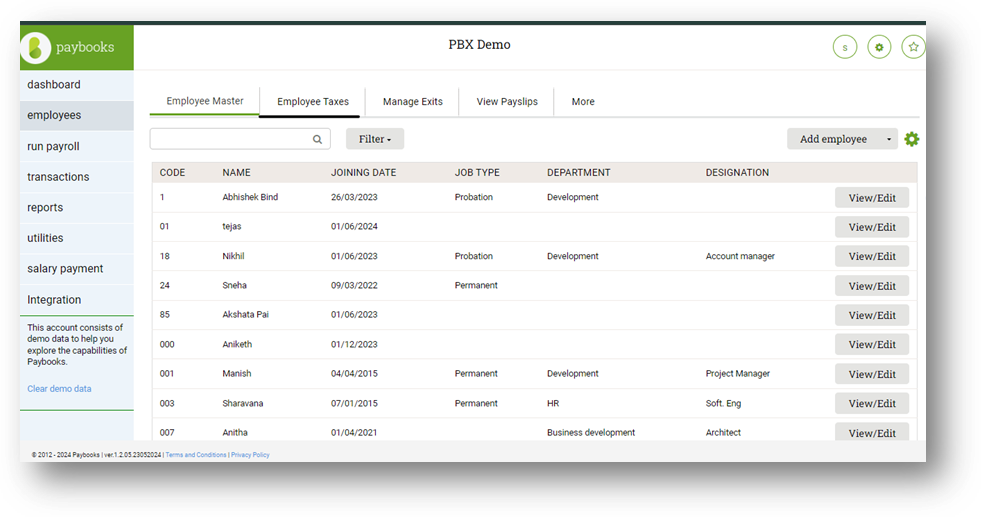This screenshot has width=981, height=517.
Task: View/Edit Manish's record
Action: [x=872, y=374]
